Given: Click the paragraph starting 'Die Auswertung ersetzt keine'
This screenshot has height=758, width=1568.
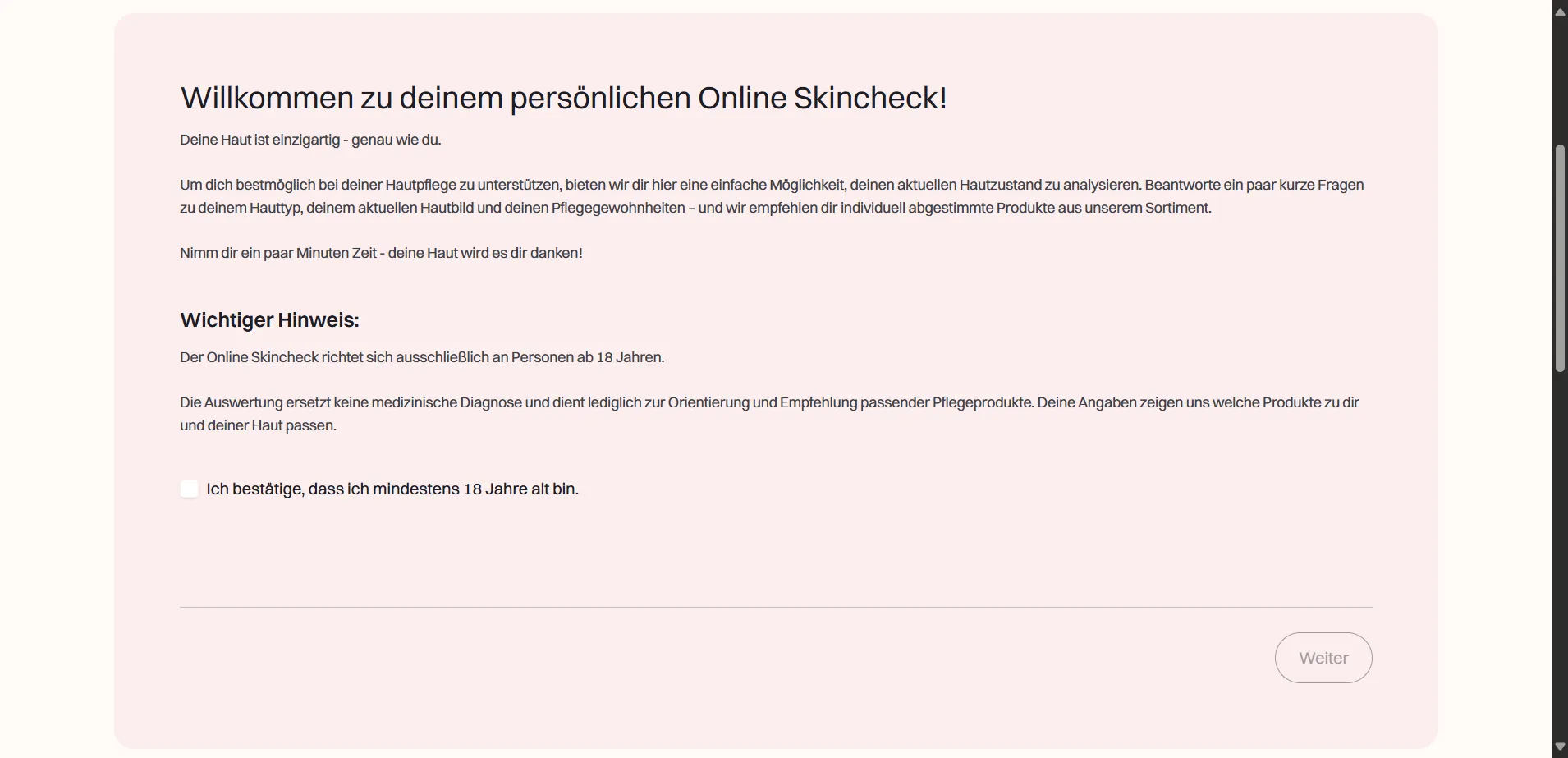Looking at the screenshot, I should (x=769, y=414).
